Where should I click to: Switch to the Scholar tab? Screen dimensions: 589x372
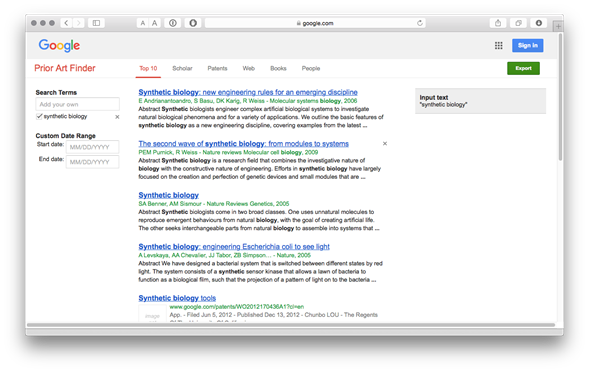182,68
